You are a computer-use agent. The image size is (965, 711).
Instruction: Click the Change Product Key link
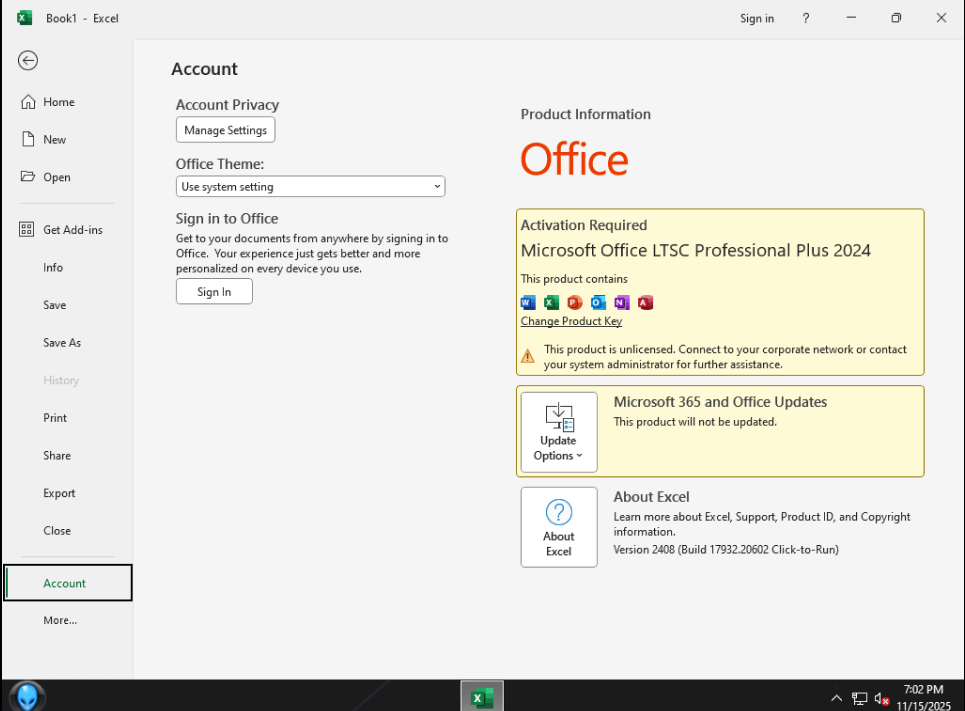pos(571,321)
